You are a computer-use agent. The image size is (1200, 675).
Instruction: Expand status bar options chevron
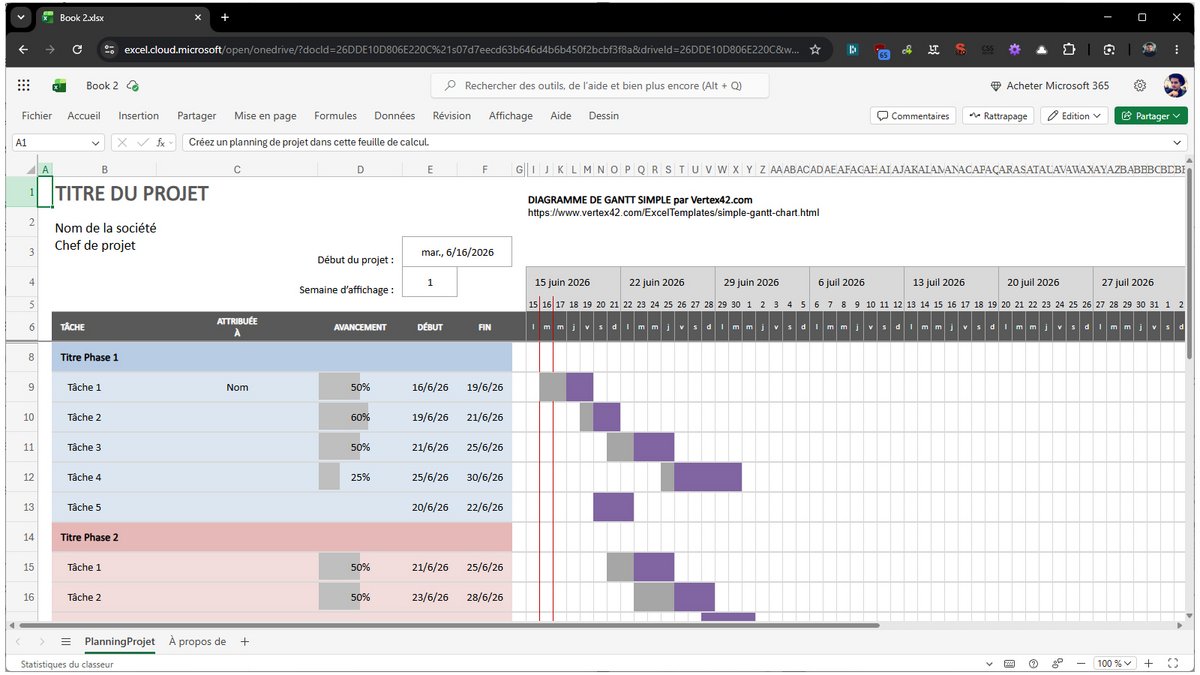(x=989, y=664)
